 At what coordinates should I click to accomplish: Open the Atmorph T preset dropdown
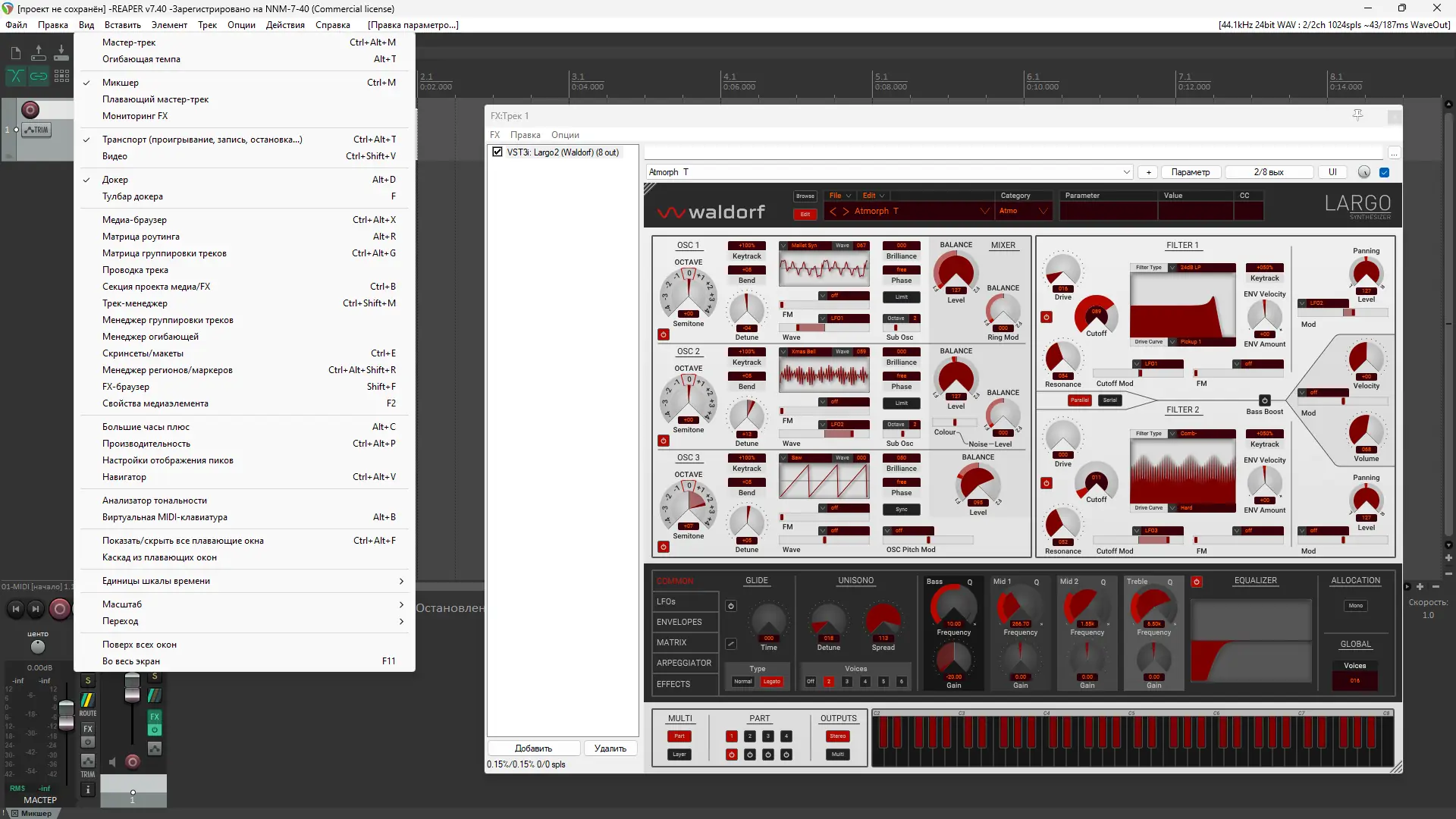coord(1126,173)
